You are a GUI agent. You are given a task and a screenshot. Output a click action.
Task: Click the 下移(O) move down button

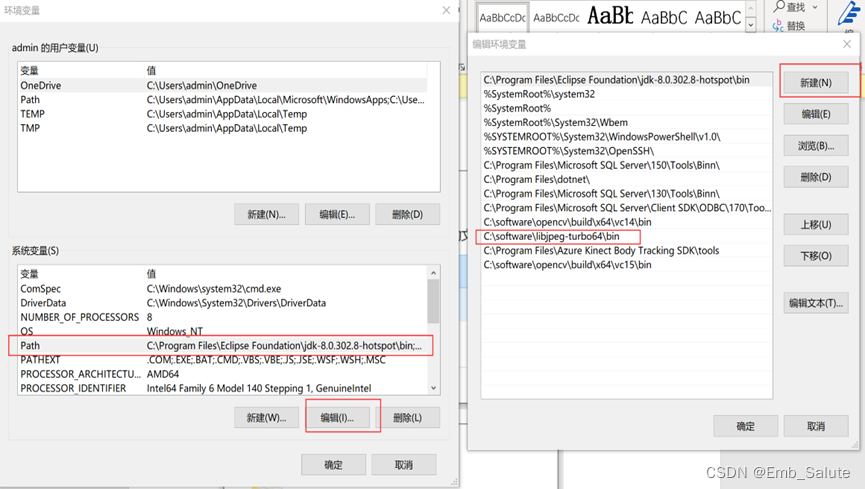coord(815,256)
